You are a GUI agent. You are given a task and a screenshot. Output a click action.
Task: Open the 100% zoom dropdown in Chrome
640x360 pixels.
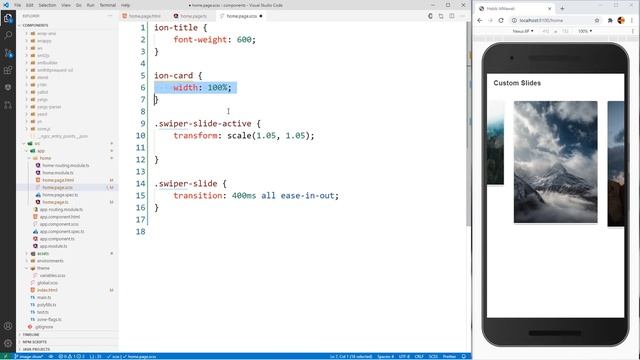584,31
